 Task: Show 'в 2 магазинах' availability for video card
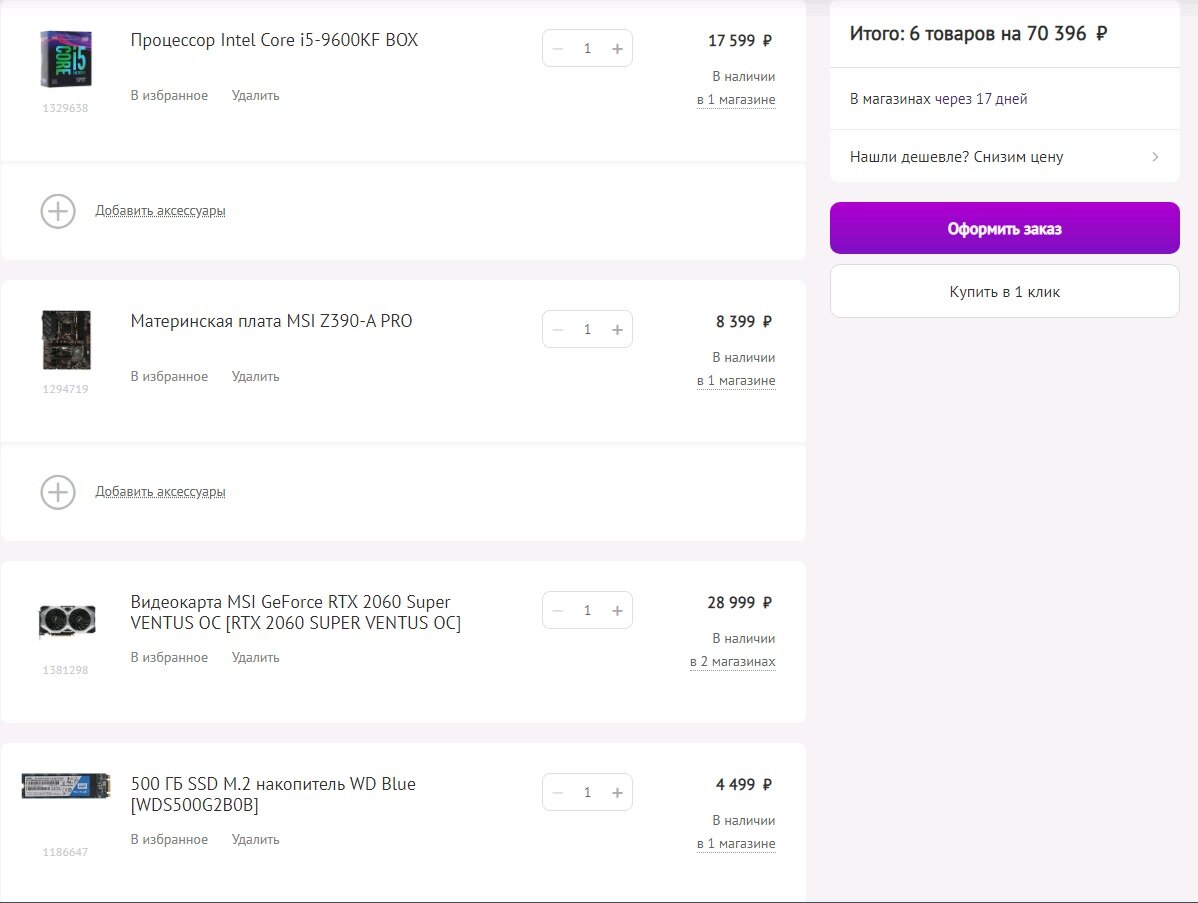(x=733, y=662)
